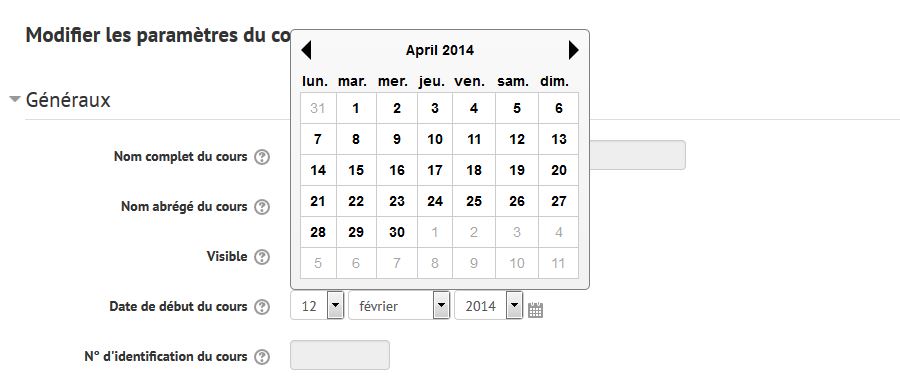The image size is (900, 390).
Task: Go to next month in calendar
Action: (x=573, y=50)
